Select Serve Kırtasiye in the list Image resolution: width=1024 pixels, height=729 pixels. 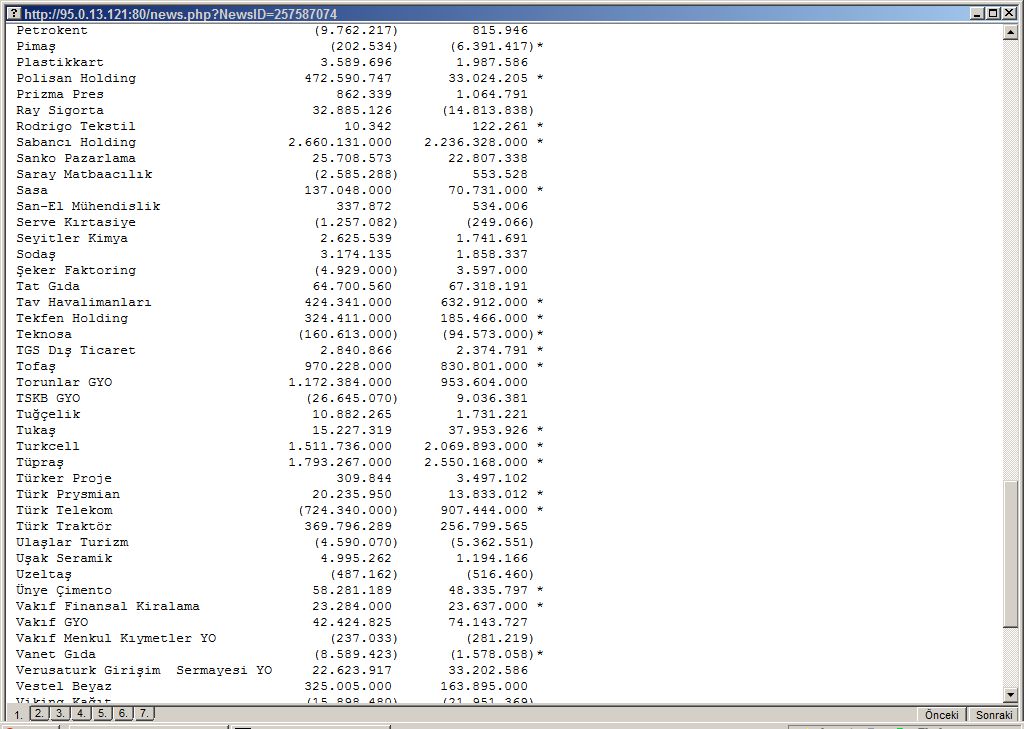click(x=76, y=222)
